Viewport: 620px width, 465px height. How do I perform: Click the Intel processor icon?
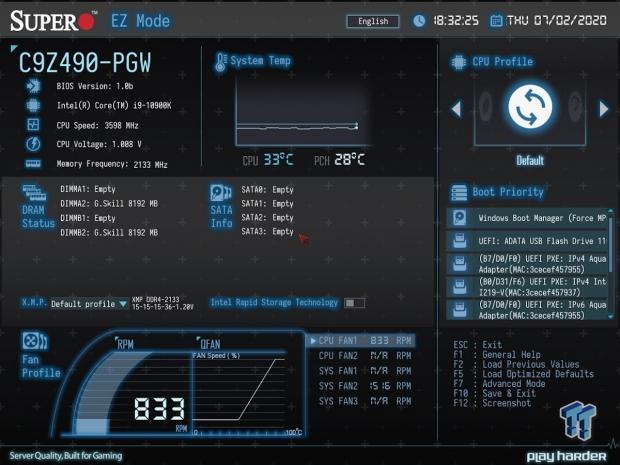coord(33,105)
